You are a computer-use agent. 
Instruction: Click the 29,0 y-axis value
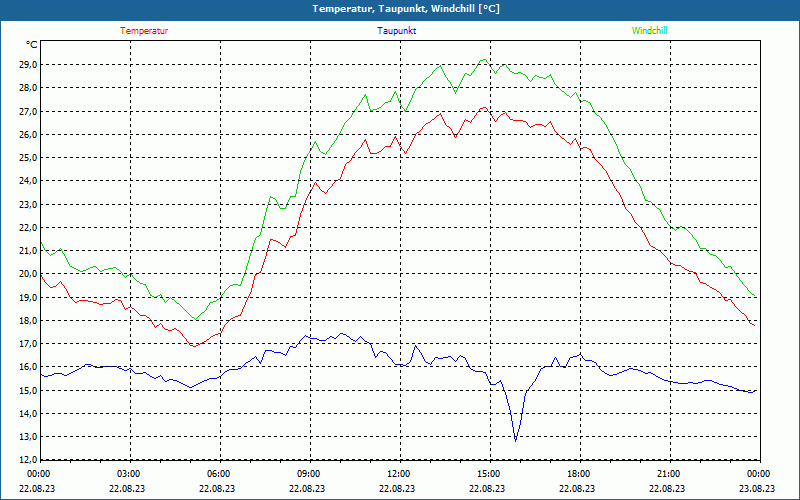point(28,65)
